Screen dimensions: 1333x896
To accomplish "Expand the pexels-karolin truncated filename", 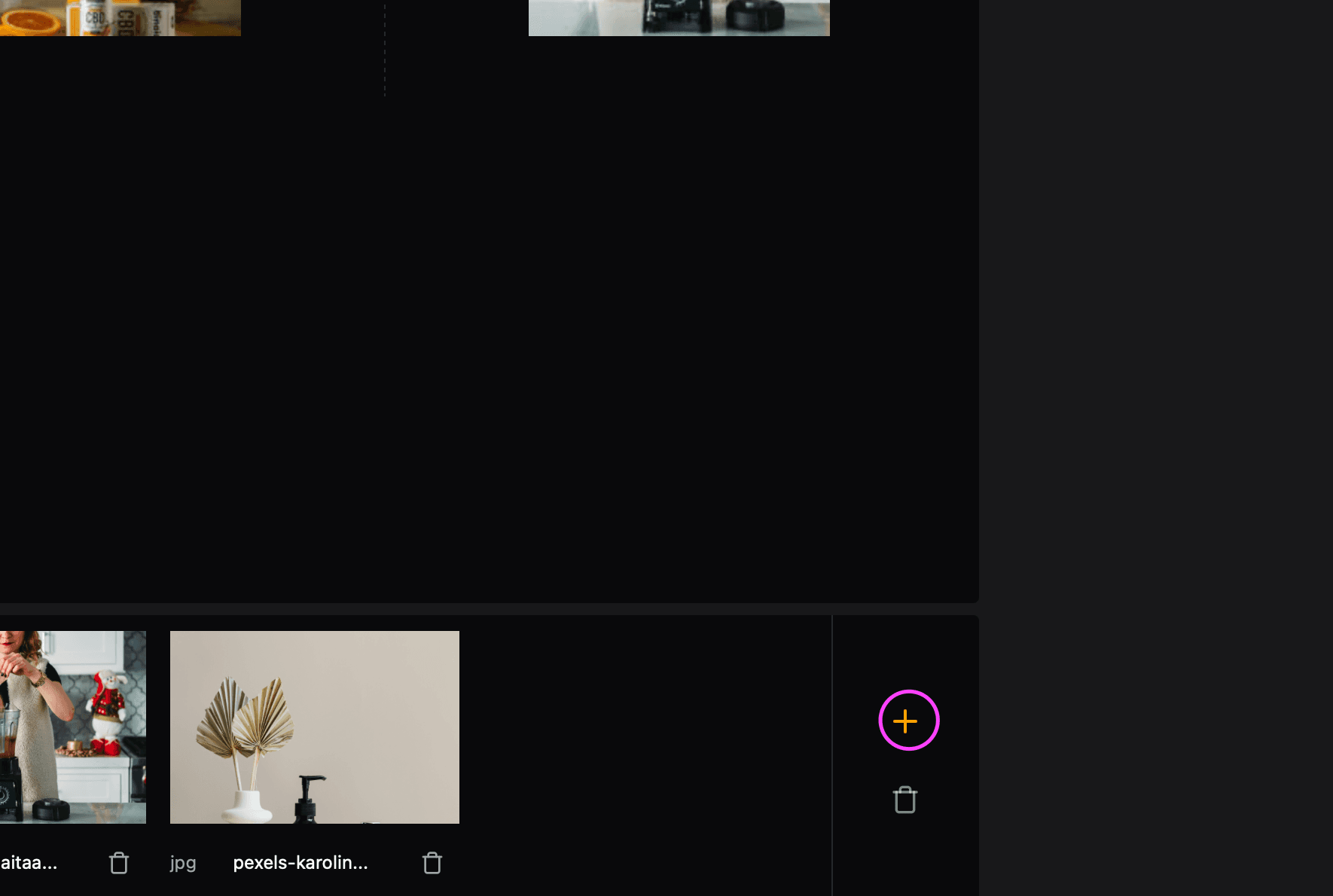I will (x=300, y=863).
